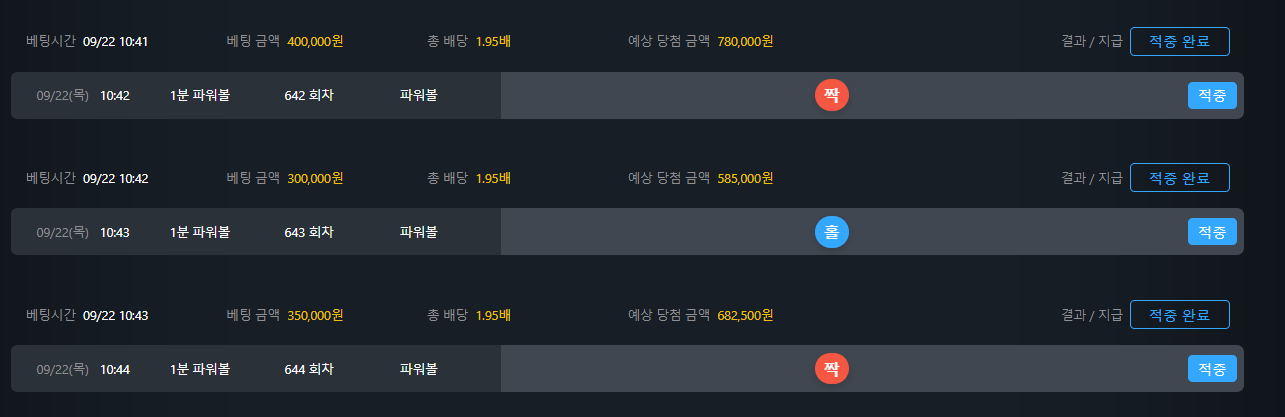Image resolution: width=1285 pixels, height=417 pixels.
Task: Select the 643 회차 round text
Action: [x=308, y=232]
